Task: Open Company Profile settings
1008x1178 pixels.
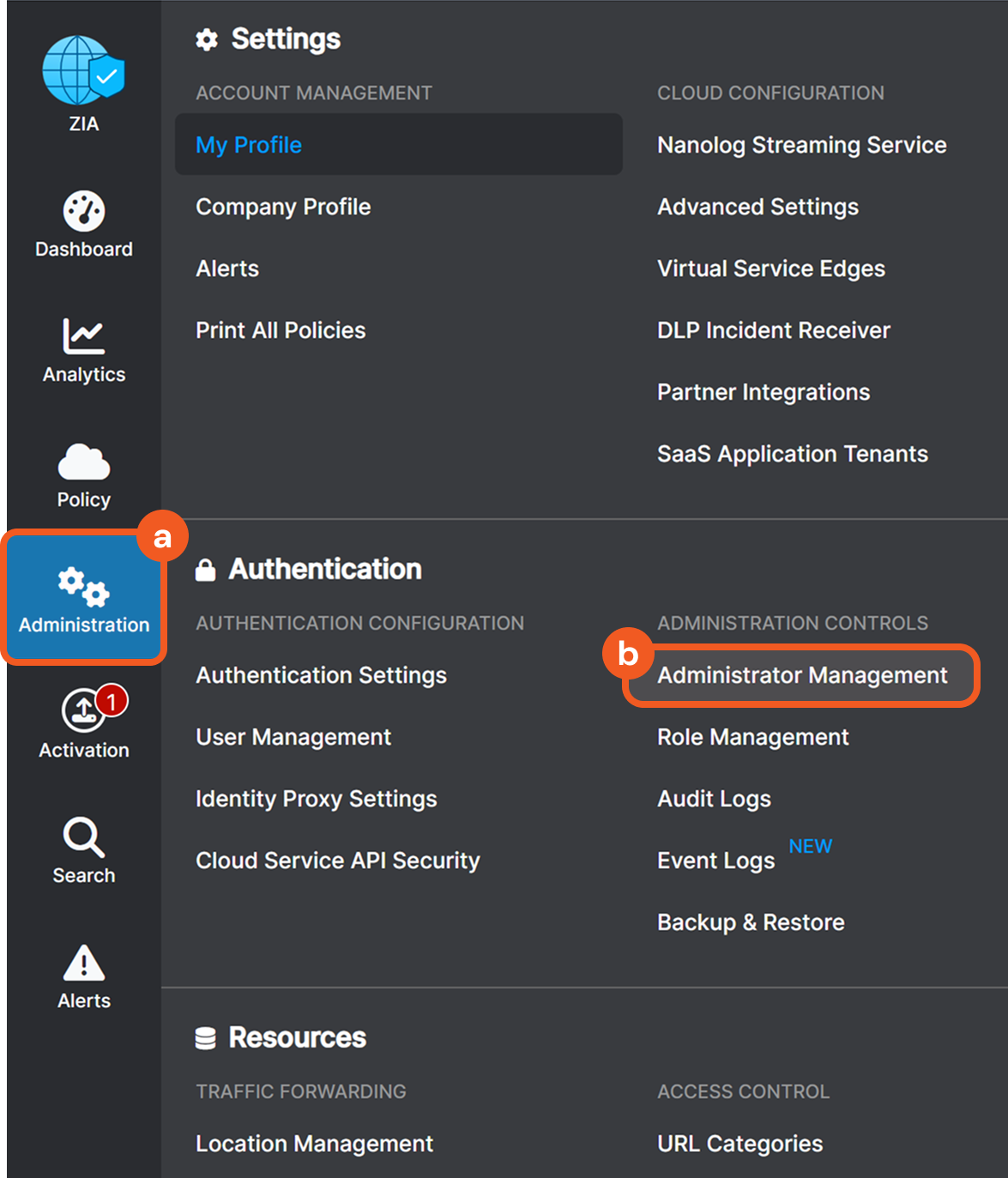Action: click(283, 207)
